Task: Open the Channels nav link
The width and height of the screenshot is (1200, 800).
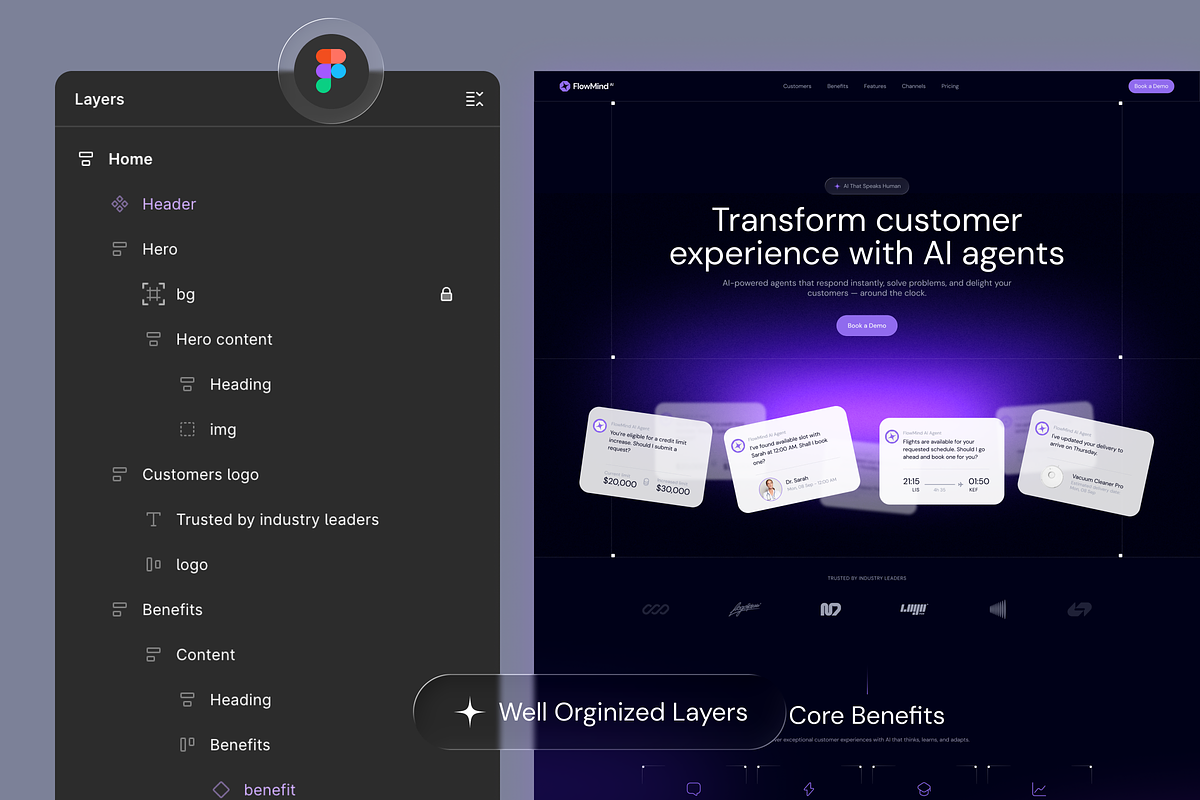Action: [913, 86]
